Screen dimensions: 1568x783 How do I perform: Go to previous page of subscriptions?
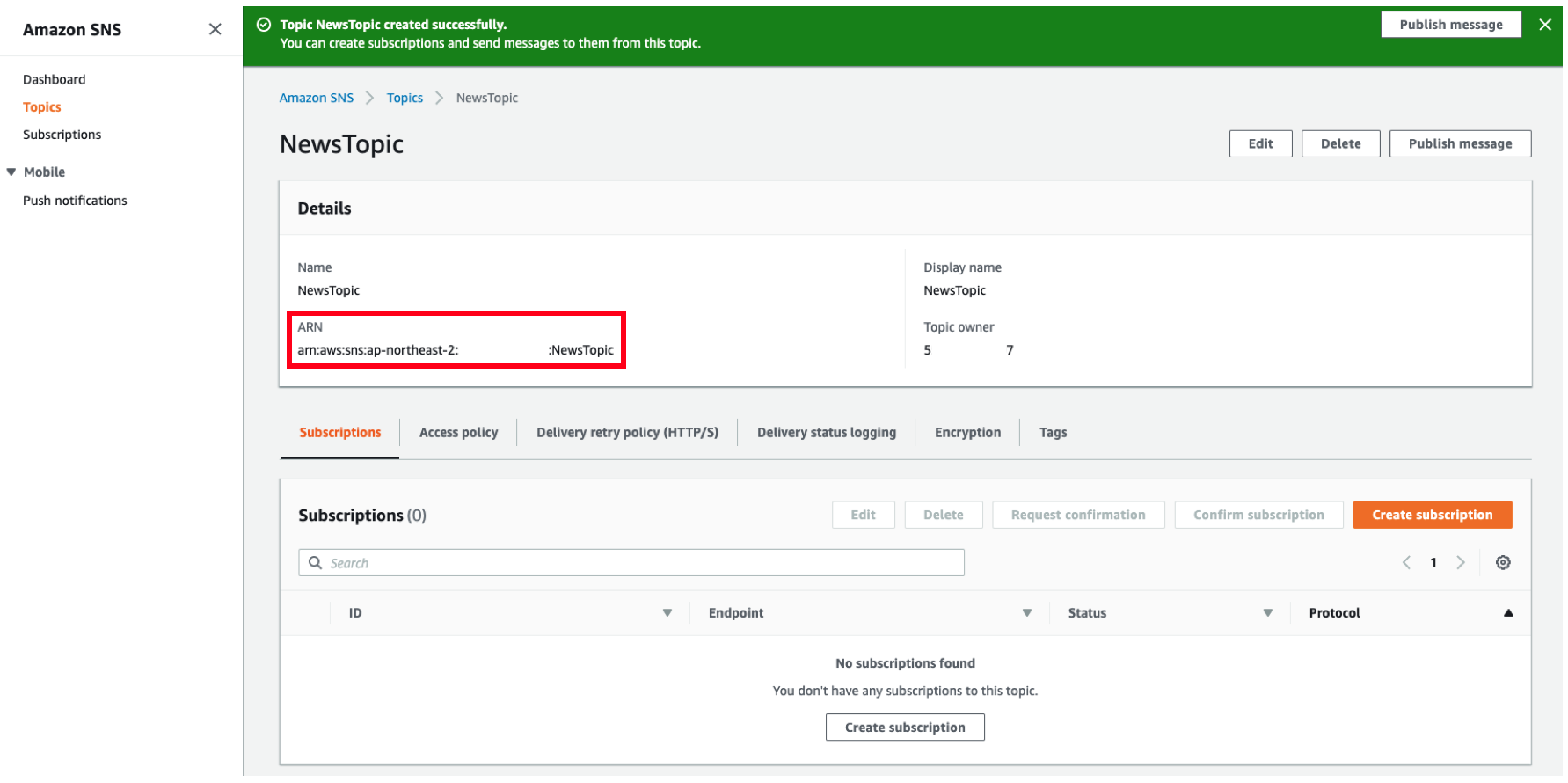tap(1406, 563)
